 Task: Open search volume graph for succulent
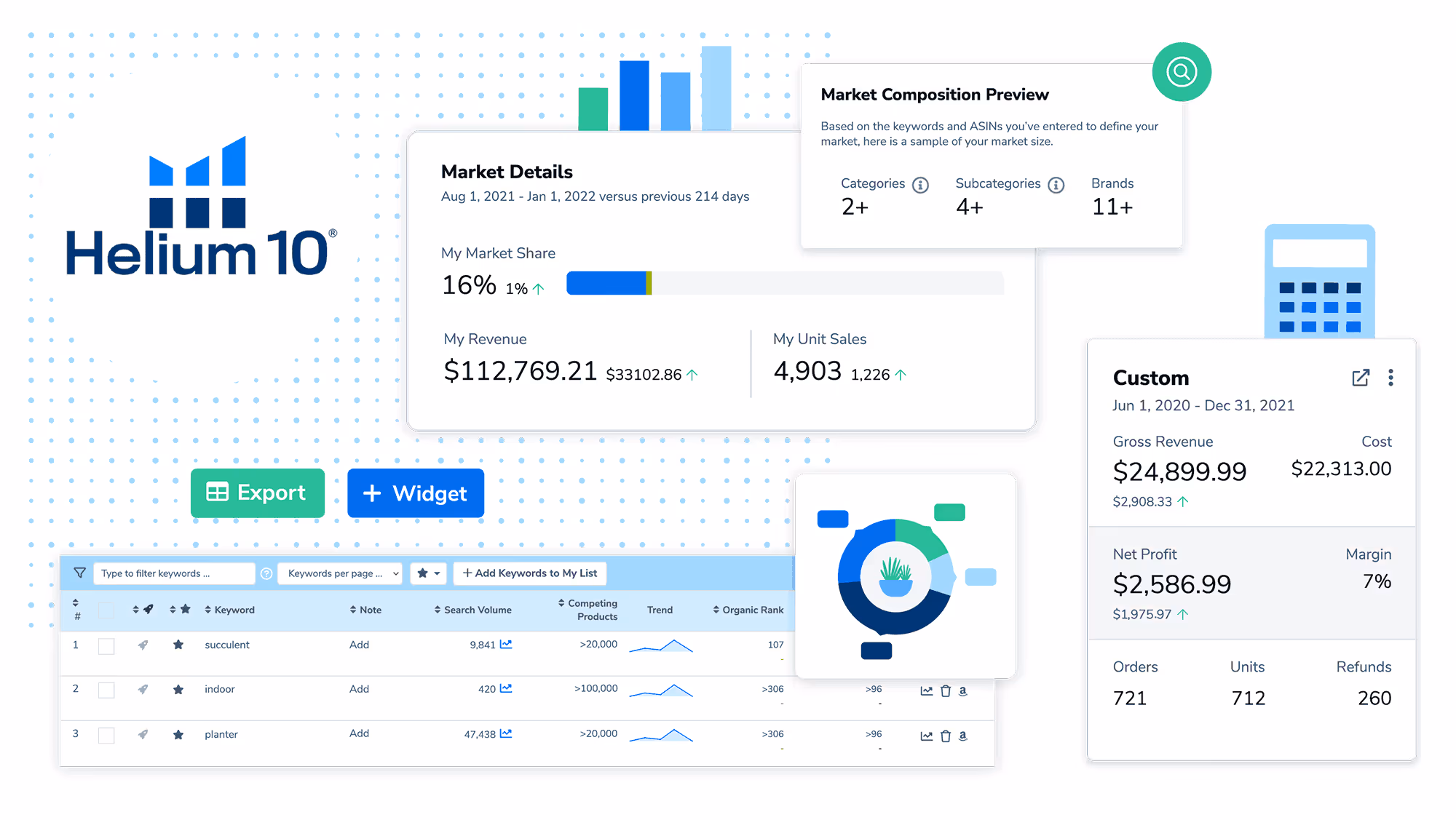(506, 644)
